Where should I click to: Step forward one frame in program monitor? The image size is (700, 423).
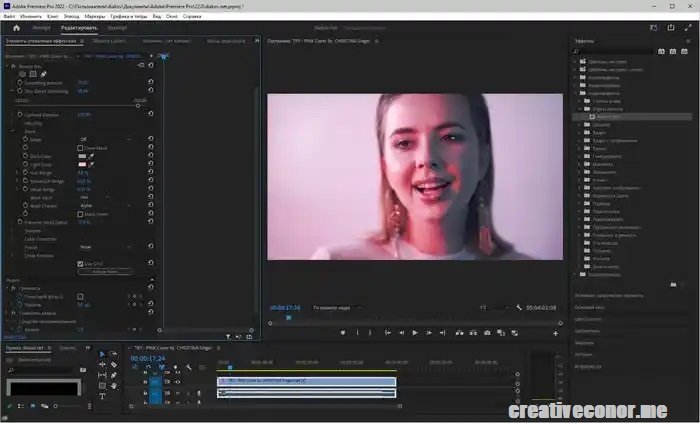point(429,333)
